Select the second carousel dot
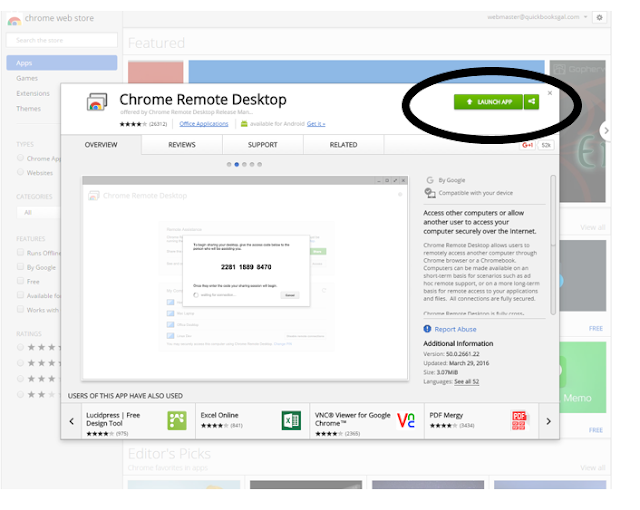The image size is (640, 510). point(237,164)
